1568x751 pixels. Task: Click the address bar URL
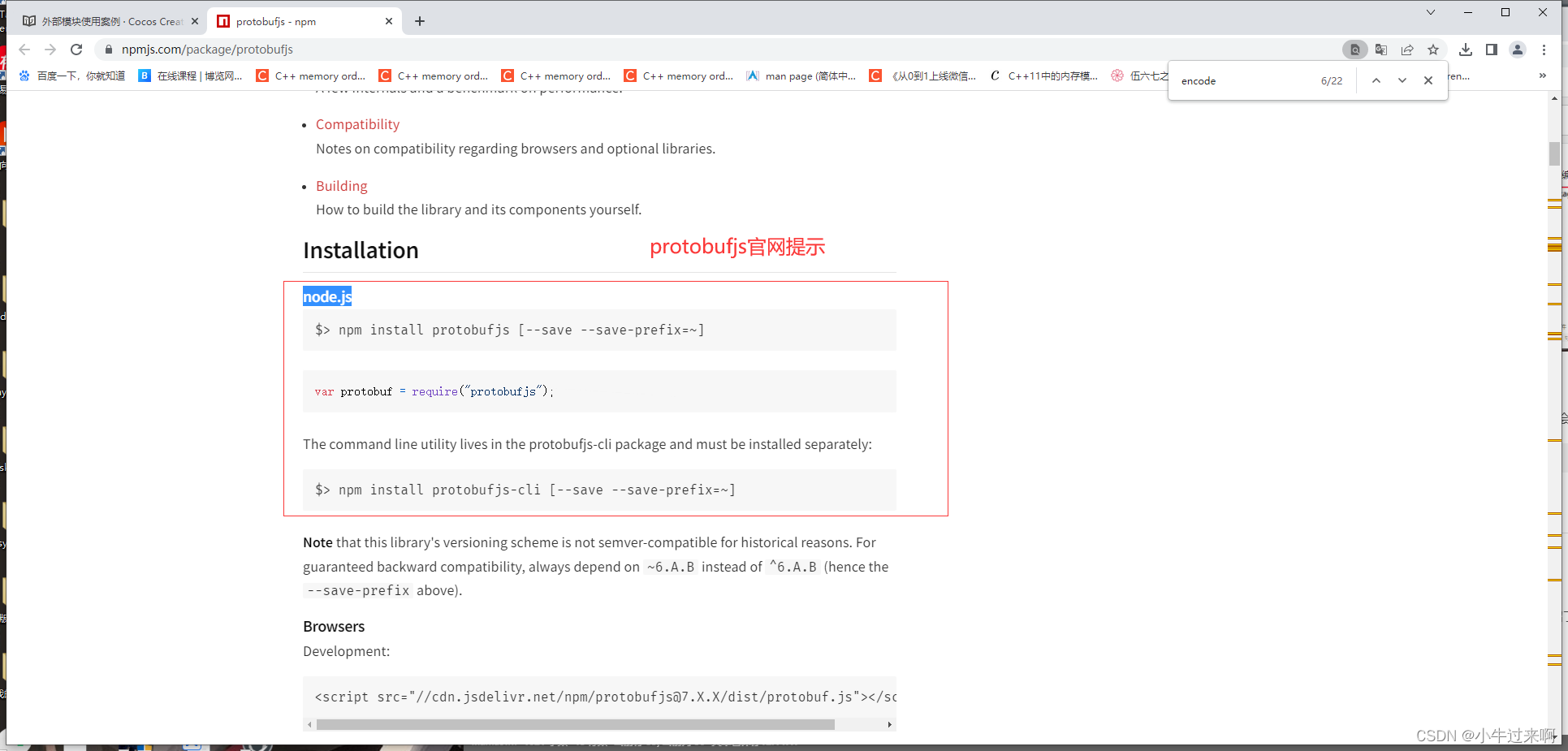pyautogui.click(x=207, y=50)
